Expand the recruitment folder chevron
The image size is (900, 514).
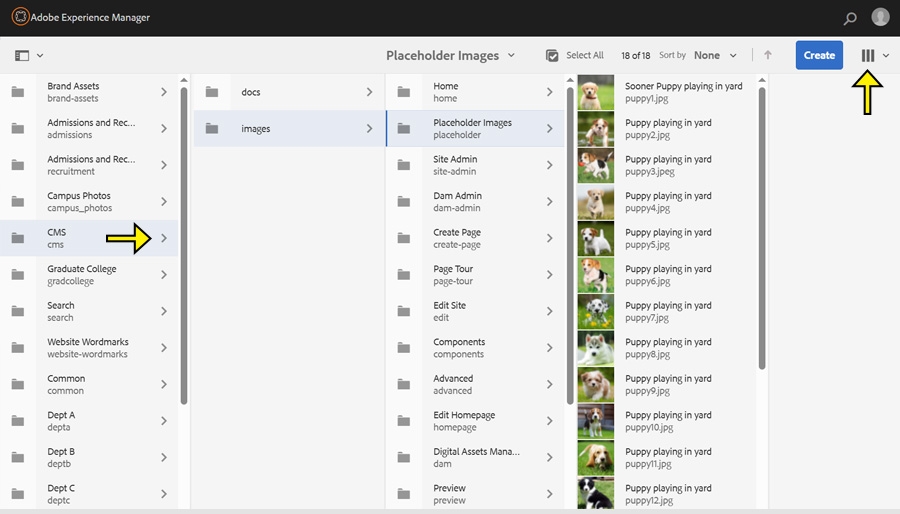tap(164, 165)
